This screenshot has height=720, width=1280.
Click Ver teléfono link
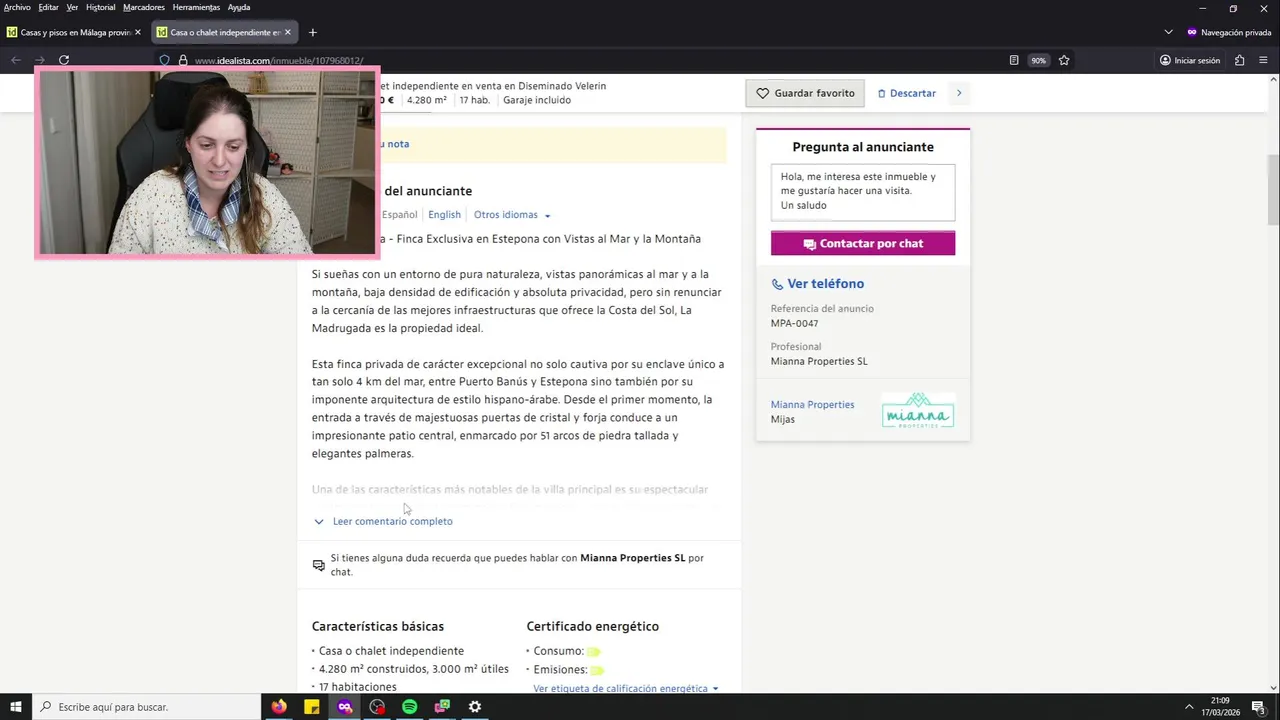coord(818,284)
